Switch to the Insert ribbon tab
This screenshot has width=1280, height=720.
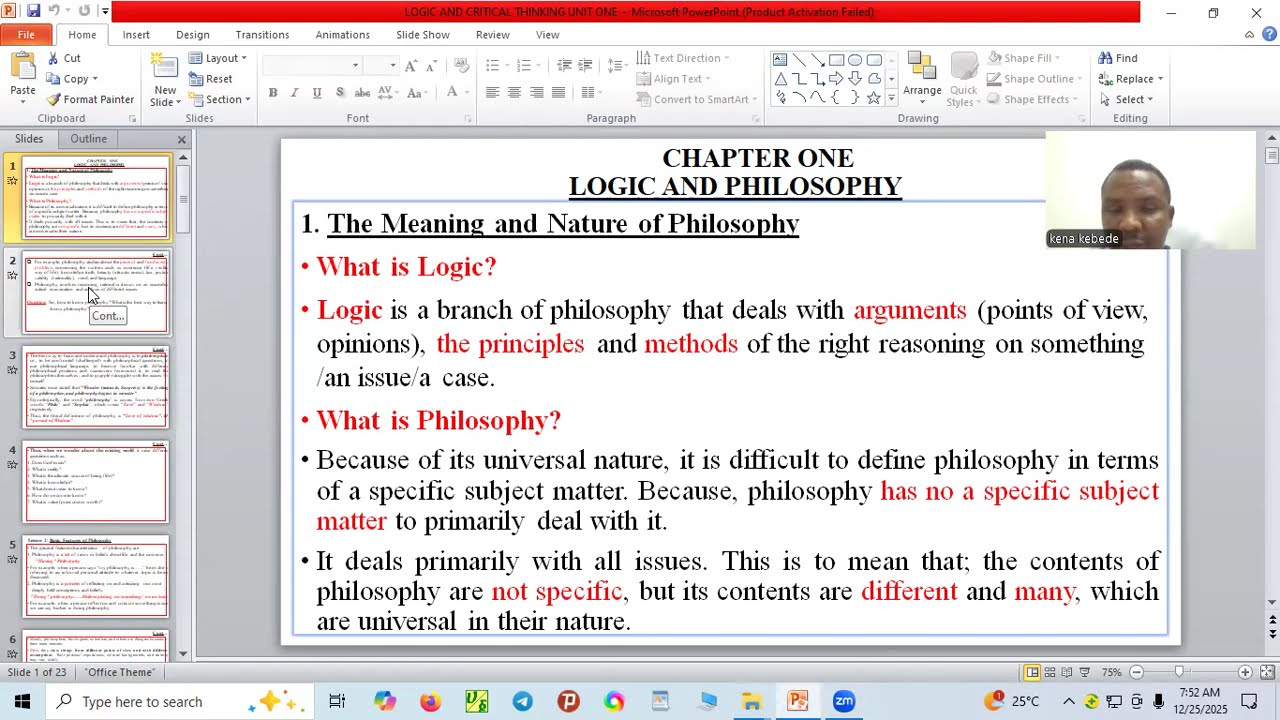136,35
